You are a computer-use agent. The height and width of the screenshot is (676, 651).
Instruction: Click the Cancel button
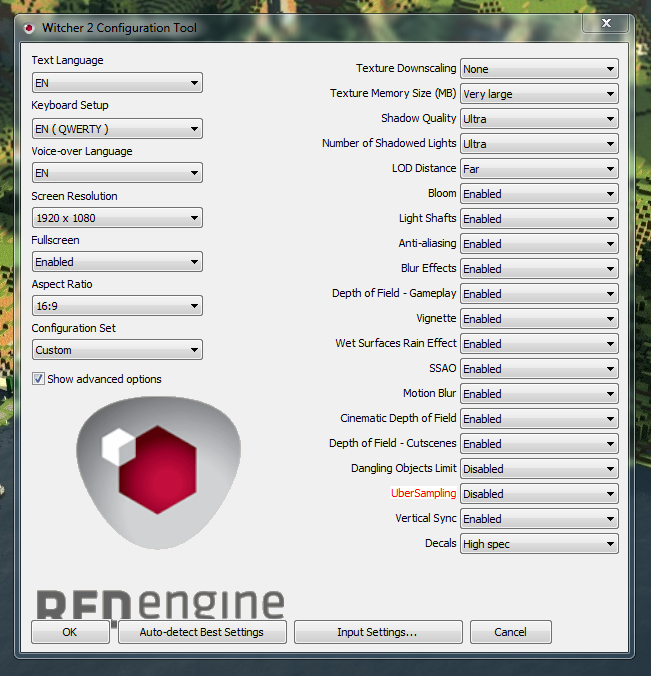tap(510, 632)
